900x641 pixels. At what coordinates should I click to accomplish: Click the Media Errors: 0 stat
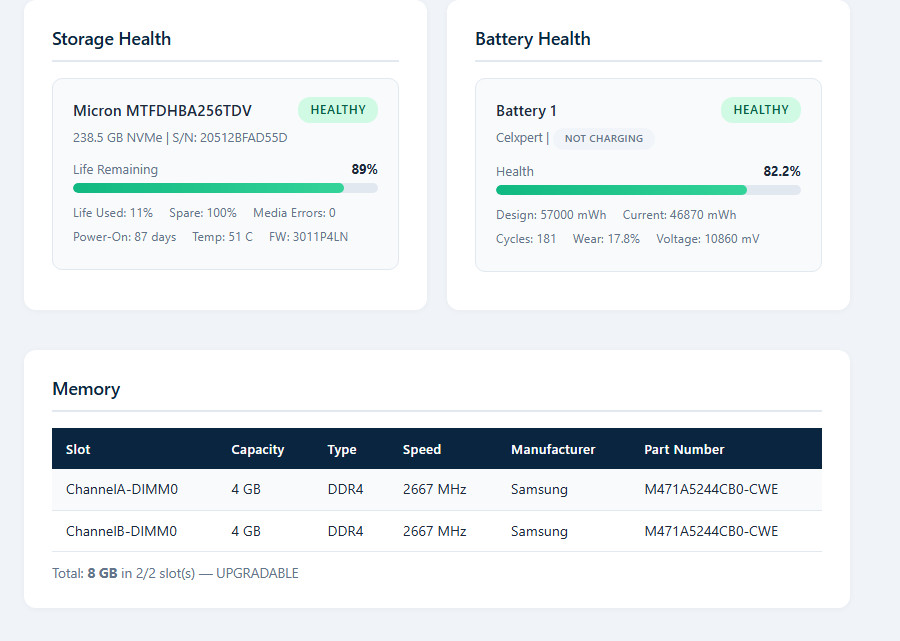(x=294, y=213)
